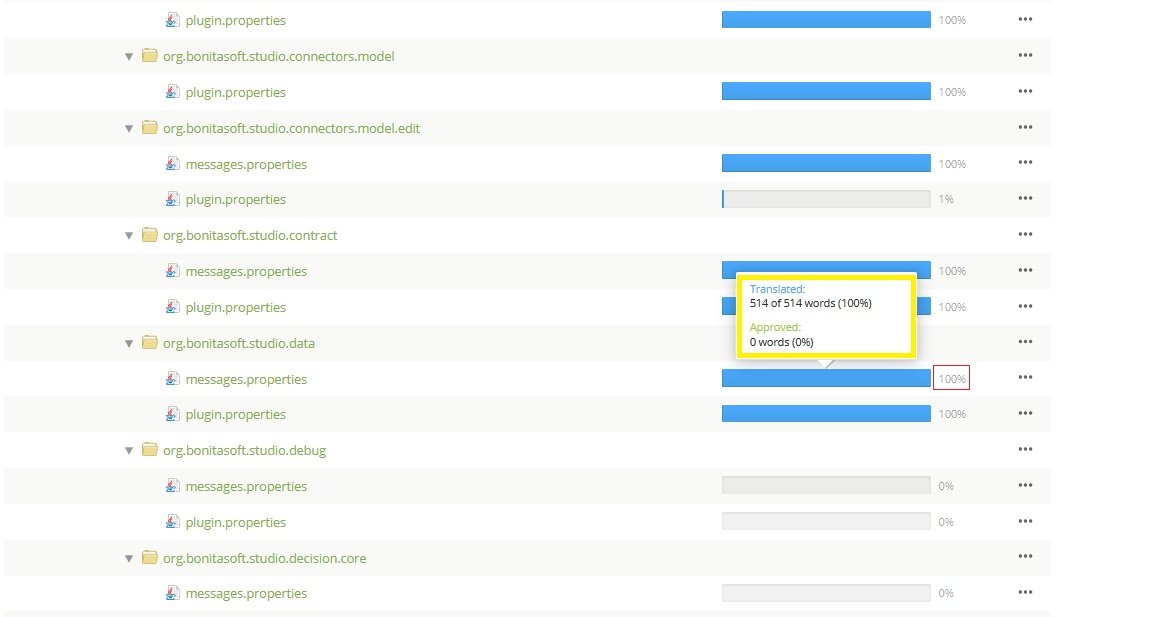Click "514 of 514 words (100%)" tooltip text
The height and width of the screenshot is (617, 1149).
(x=810, y=303)
